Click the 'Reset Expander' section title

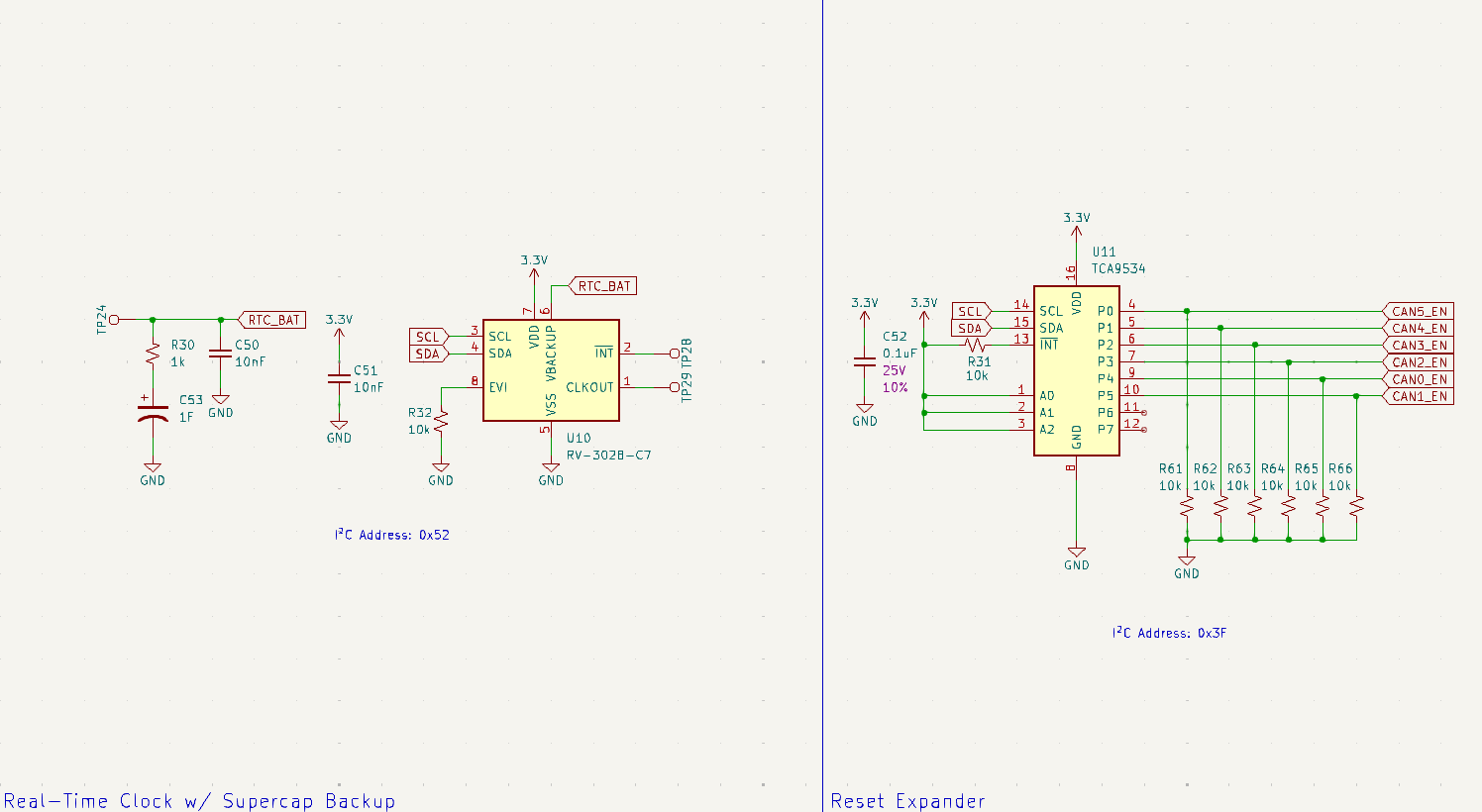908,801
